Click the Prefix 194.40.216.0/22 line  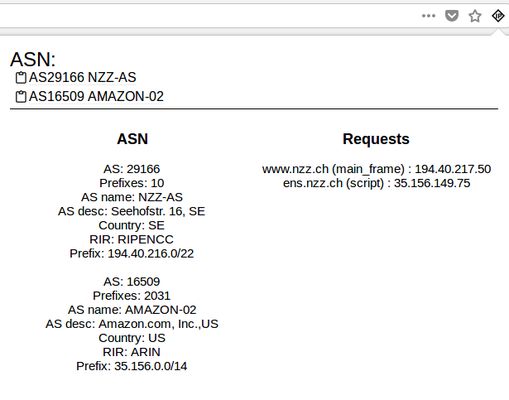click(132, 253)
